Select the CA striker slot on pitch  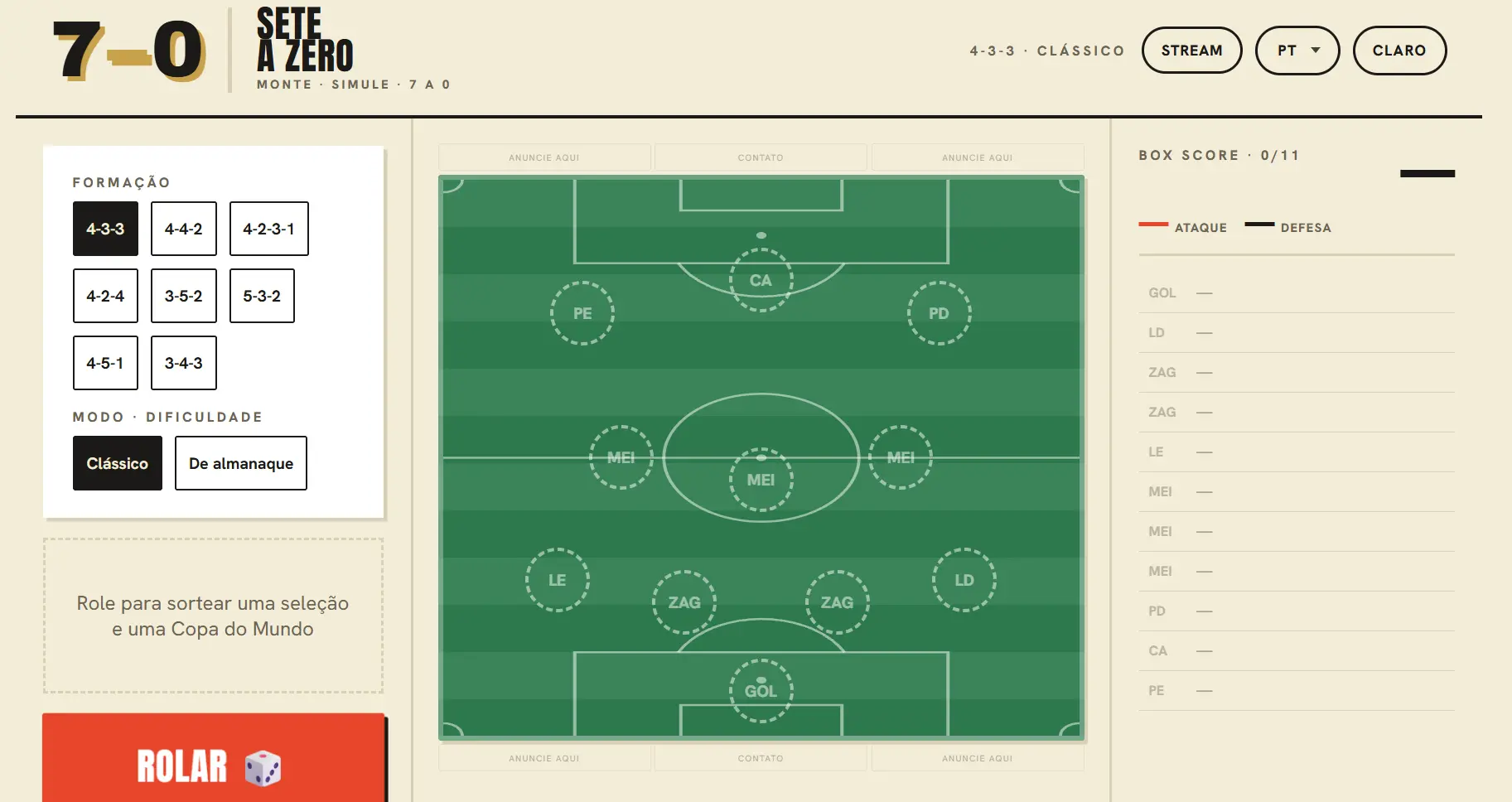[761, 280]
